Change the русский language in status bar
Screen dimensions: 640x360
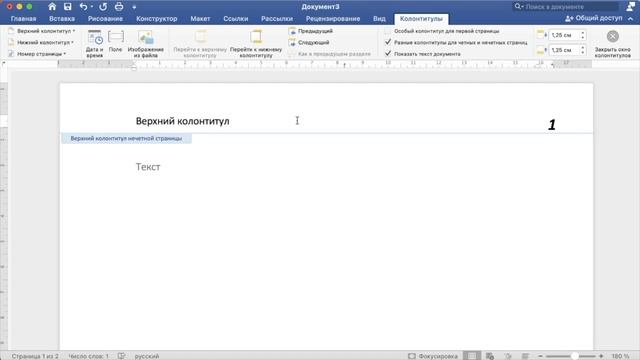(x=147, y=356)
